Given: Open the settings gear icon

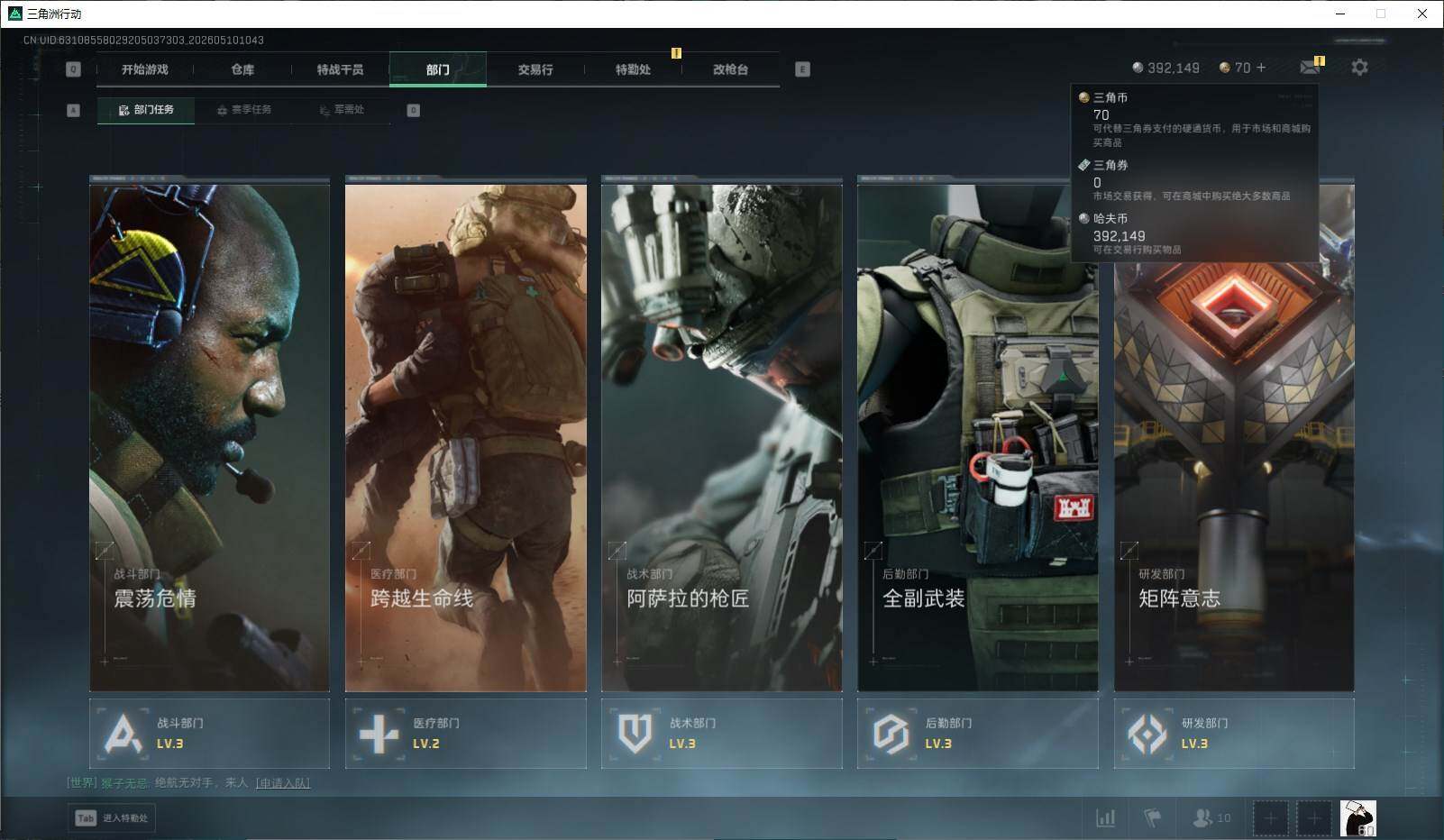Looking at the screenshot, I should click(x=1359, y=68).
